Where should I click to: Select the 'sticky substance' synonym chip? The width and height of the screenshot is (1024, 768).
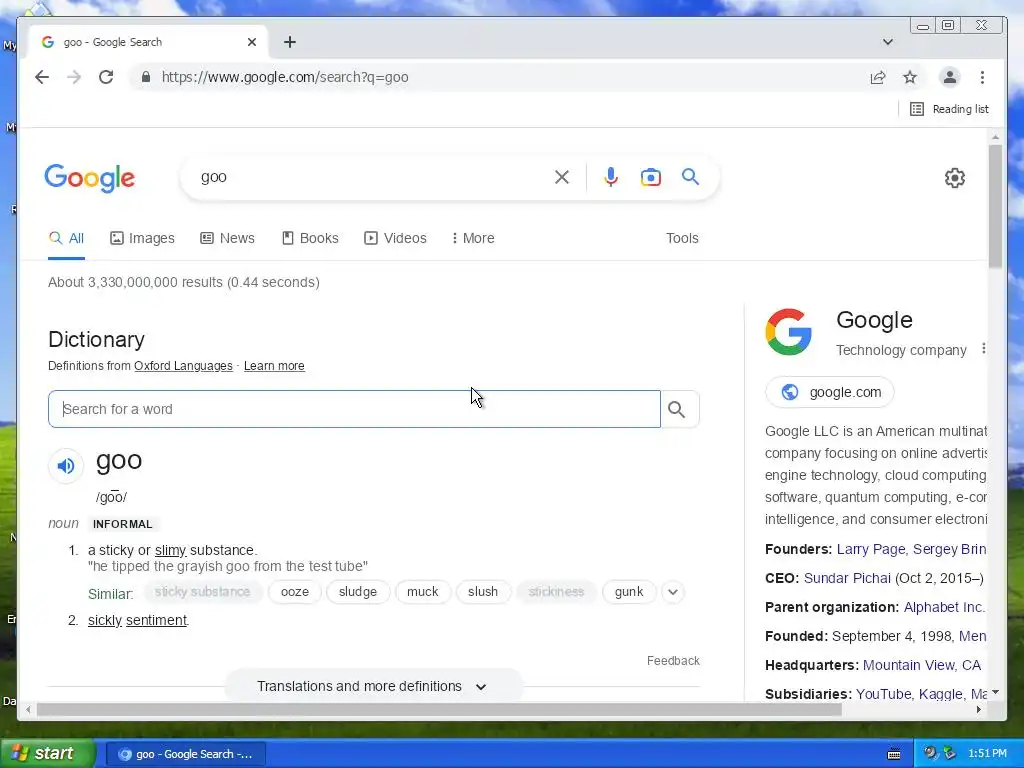click(202, 592)
